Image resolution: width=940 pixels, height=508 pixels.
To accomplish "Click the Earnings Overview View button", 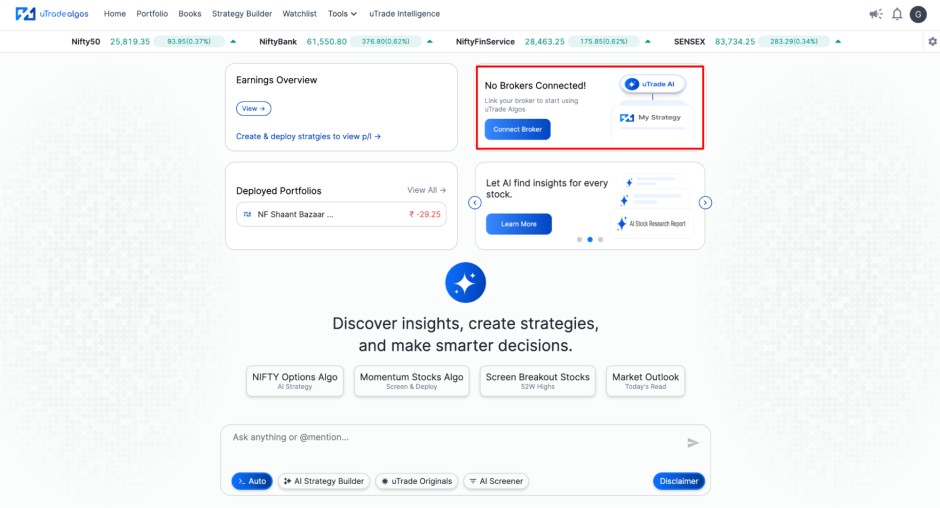I will 253,109.
